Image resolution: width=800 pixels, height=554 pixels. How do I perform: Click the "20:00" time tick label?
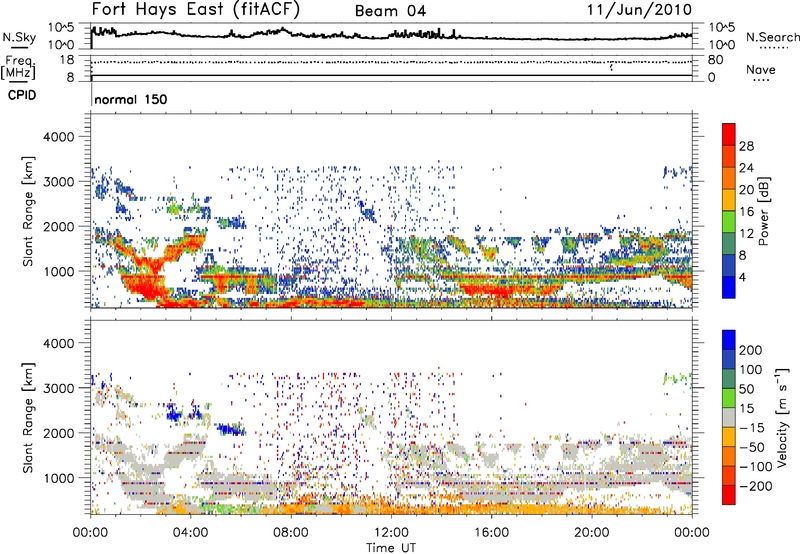(x=591, y=533)
